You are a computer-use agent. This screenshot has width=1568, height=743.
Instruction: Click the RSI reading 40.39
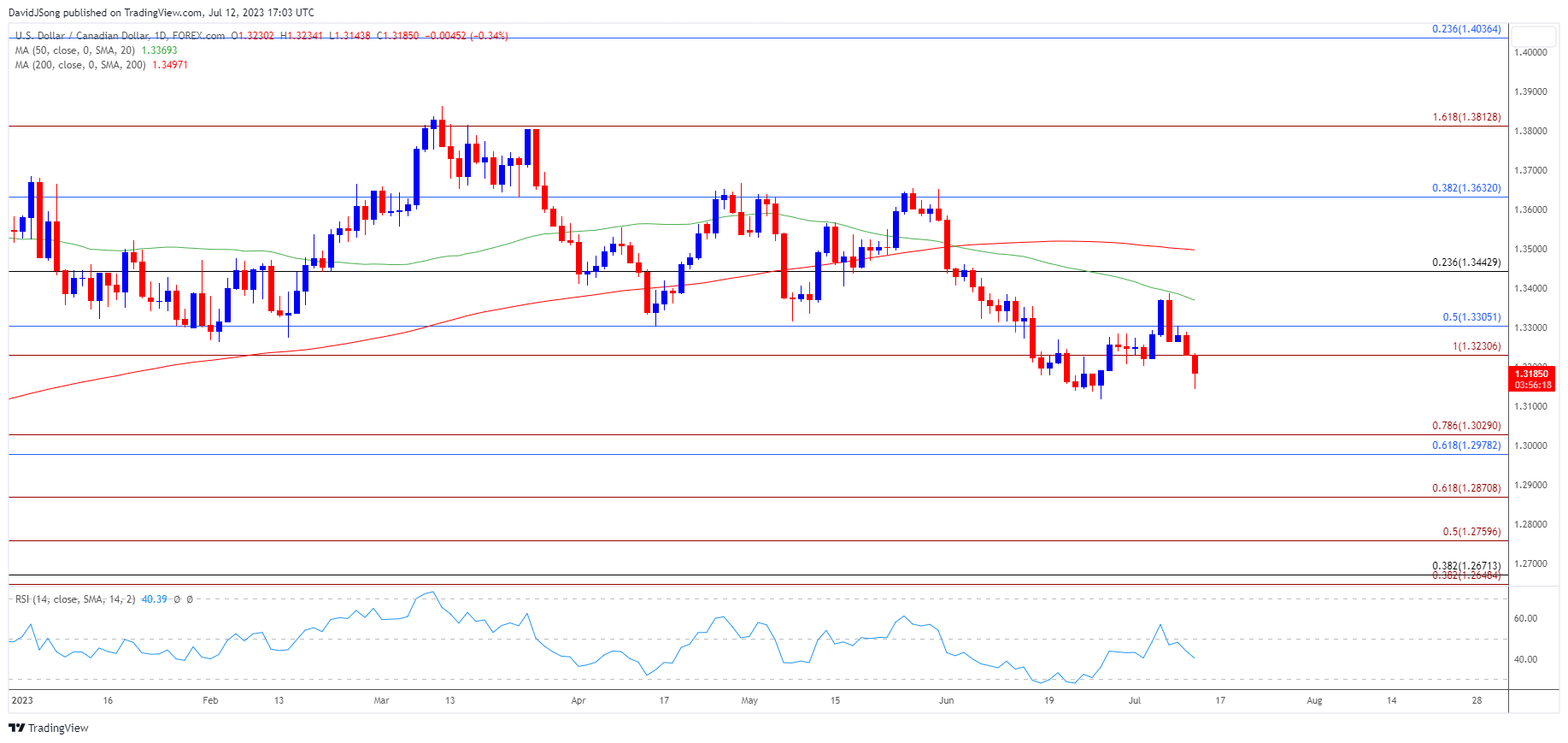coord(155,599)
